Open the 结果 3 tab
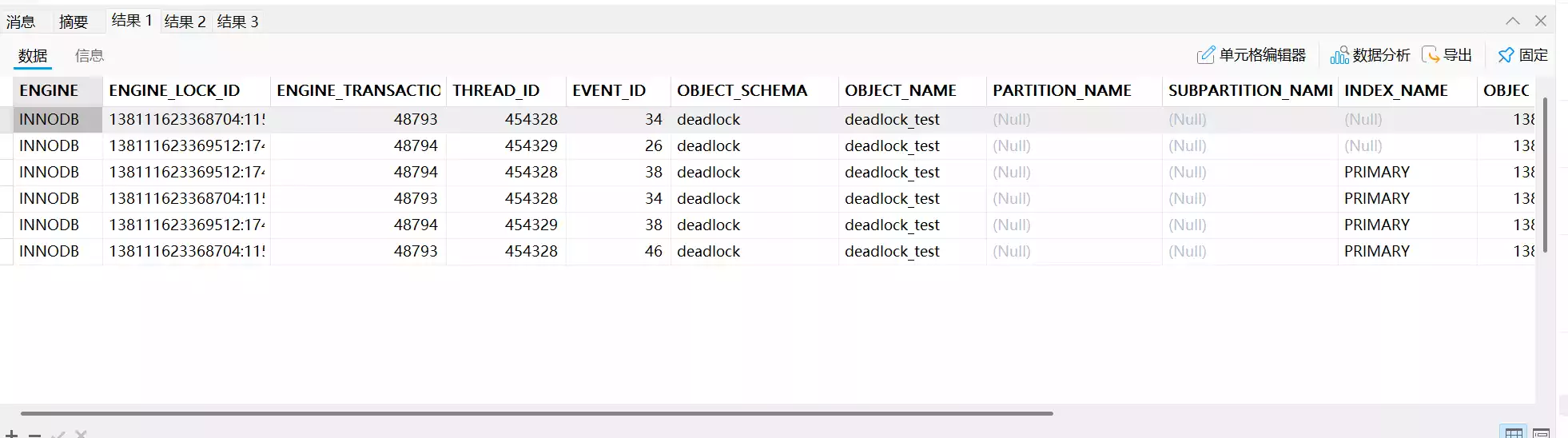The height and width of the screenshot is (438, 1568). pyautogui.click(x=237, y=22)
